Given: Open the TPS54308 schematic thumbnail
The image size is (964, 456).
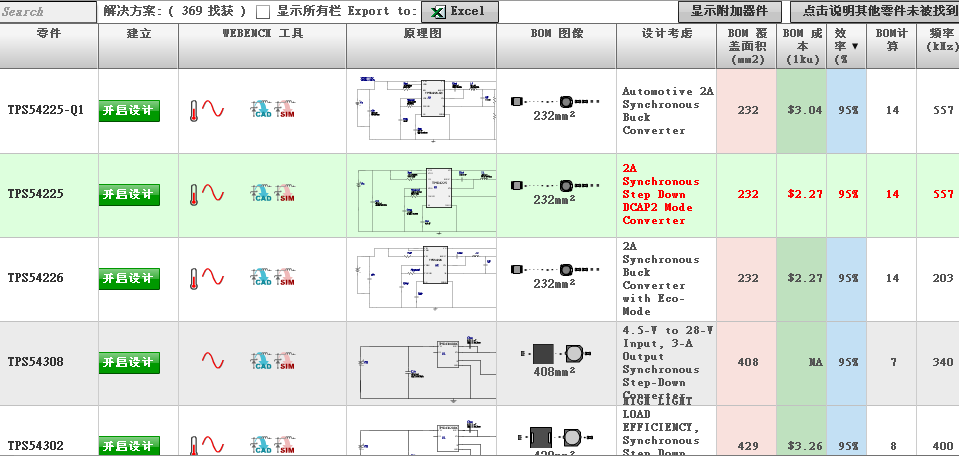Looking at the screenshot, I should coord(427,368).
